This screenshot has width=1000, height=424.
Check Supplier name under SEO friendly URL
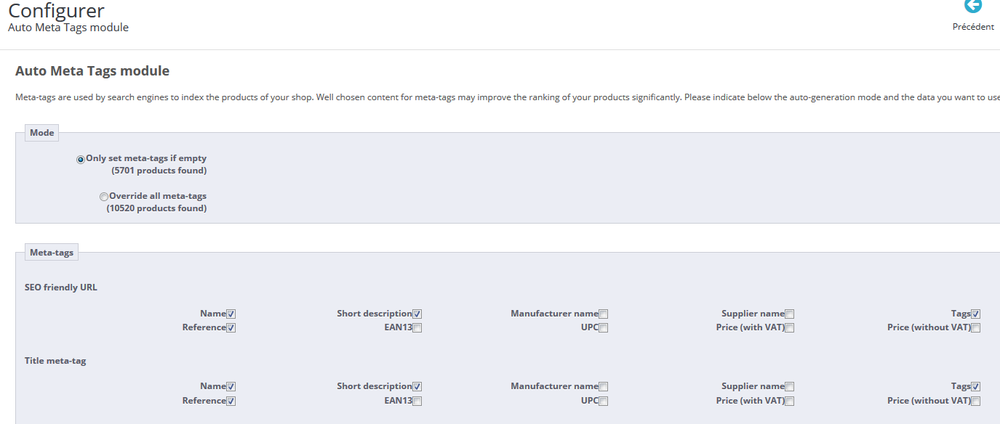789,314
